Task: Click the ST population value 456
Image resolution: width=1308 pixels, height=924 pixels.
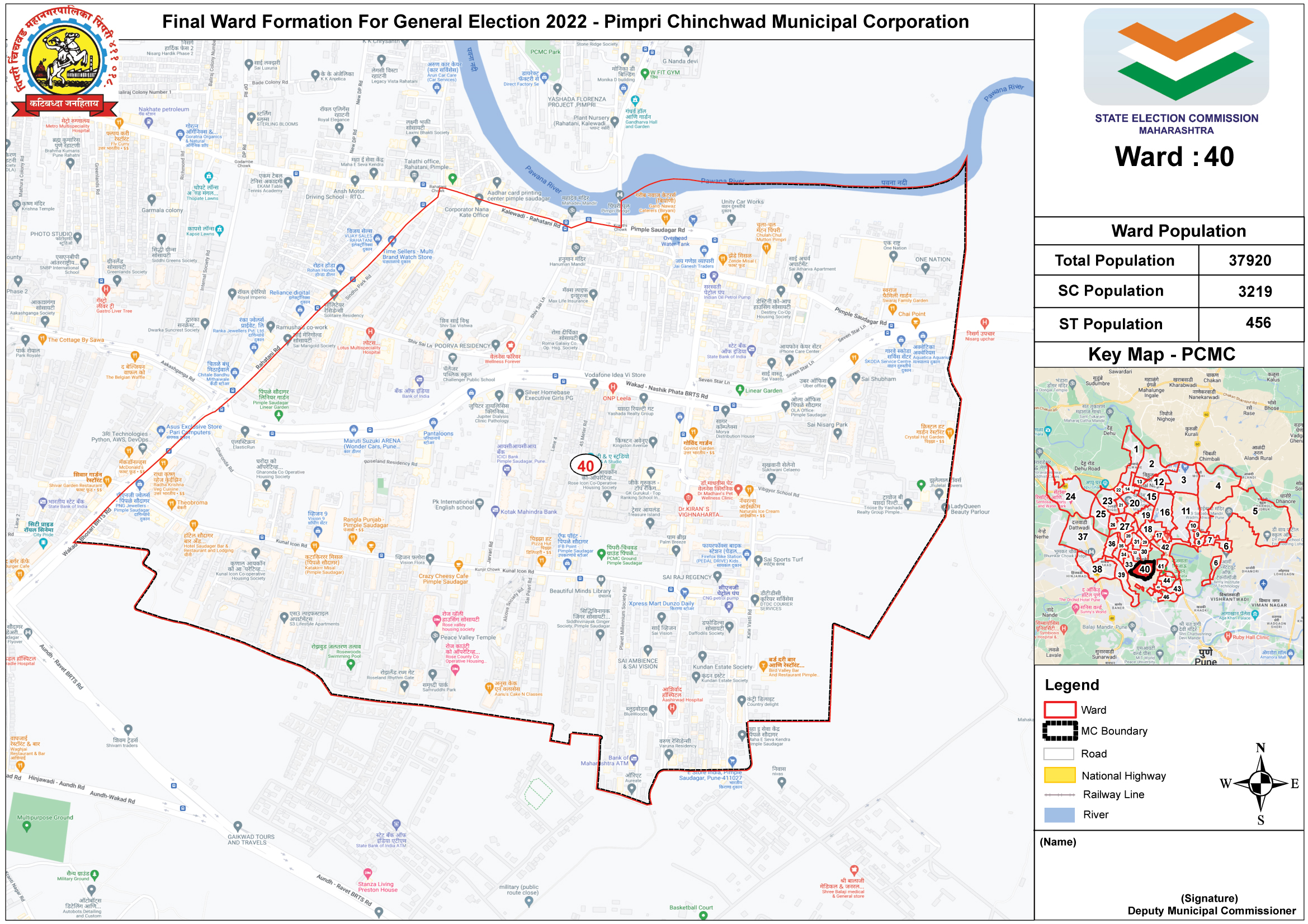Action: pyautogui.click(x=1258, y=323)
